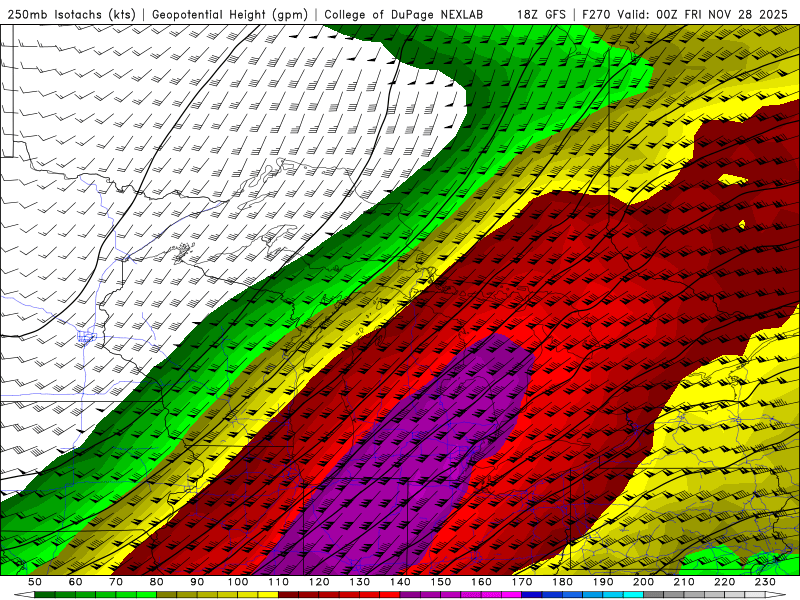Click the 80 value on the color scale
The width and height of the screenshot is (800, 600).
pos(157,582)
